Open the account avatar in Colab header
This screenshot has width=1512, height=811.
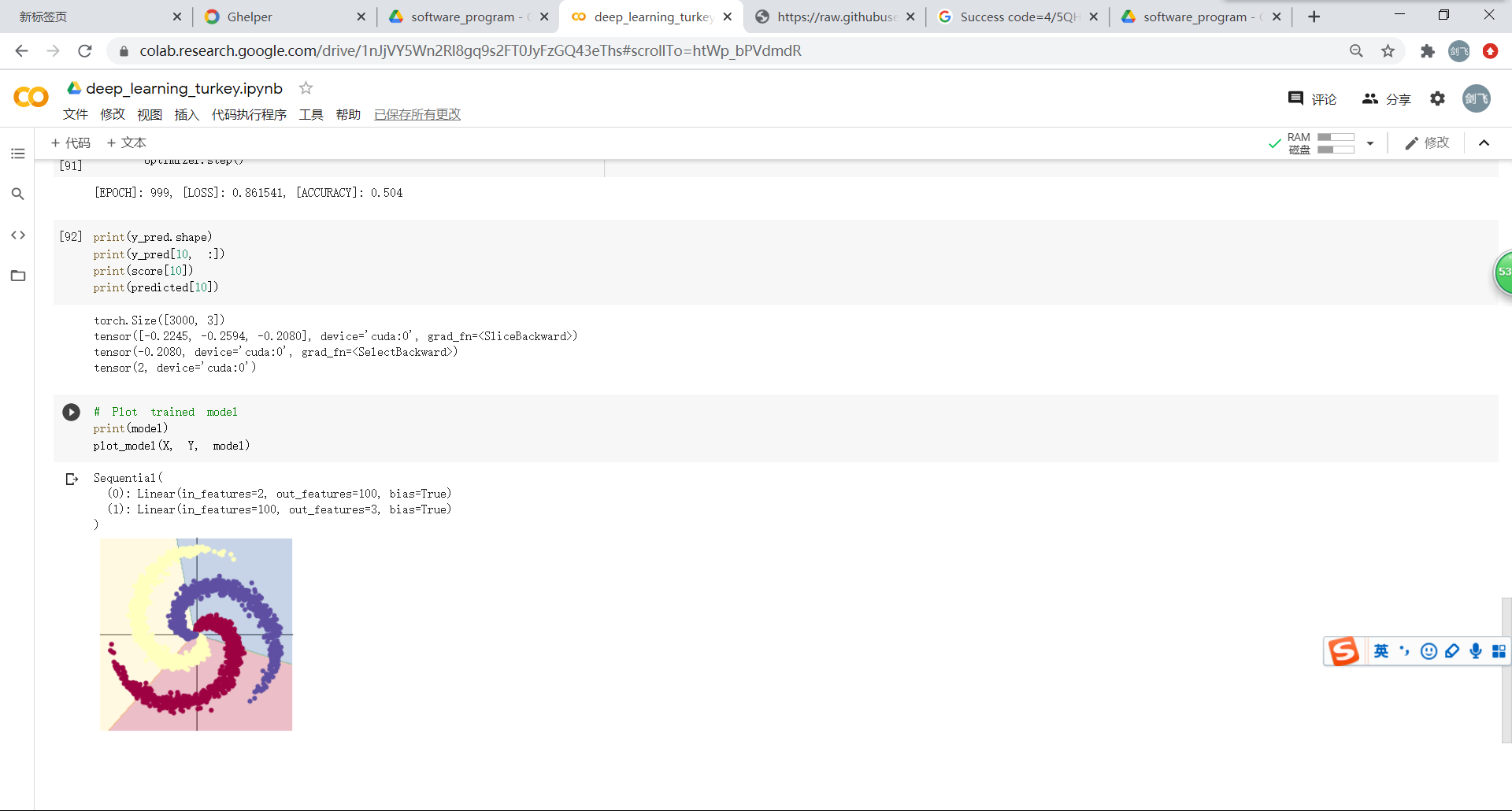(x=1477, y=98)
